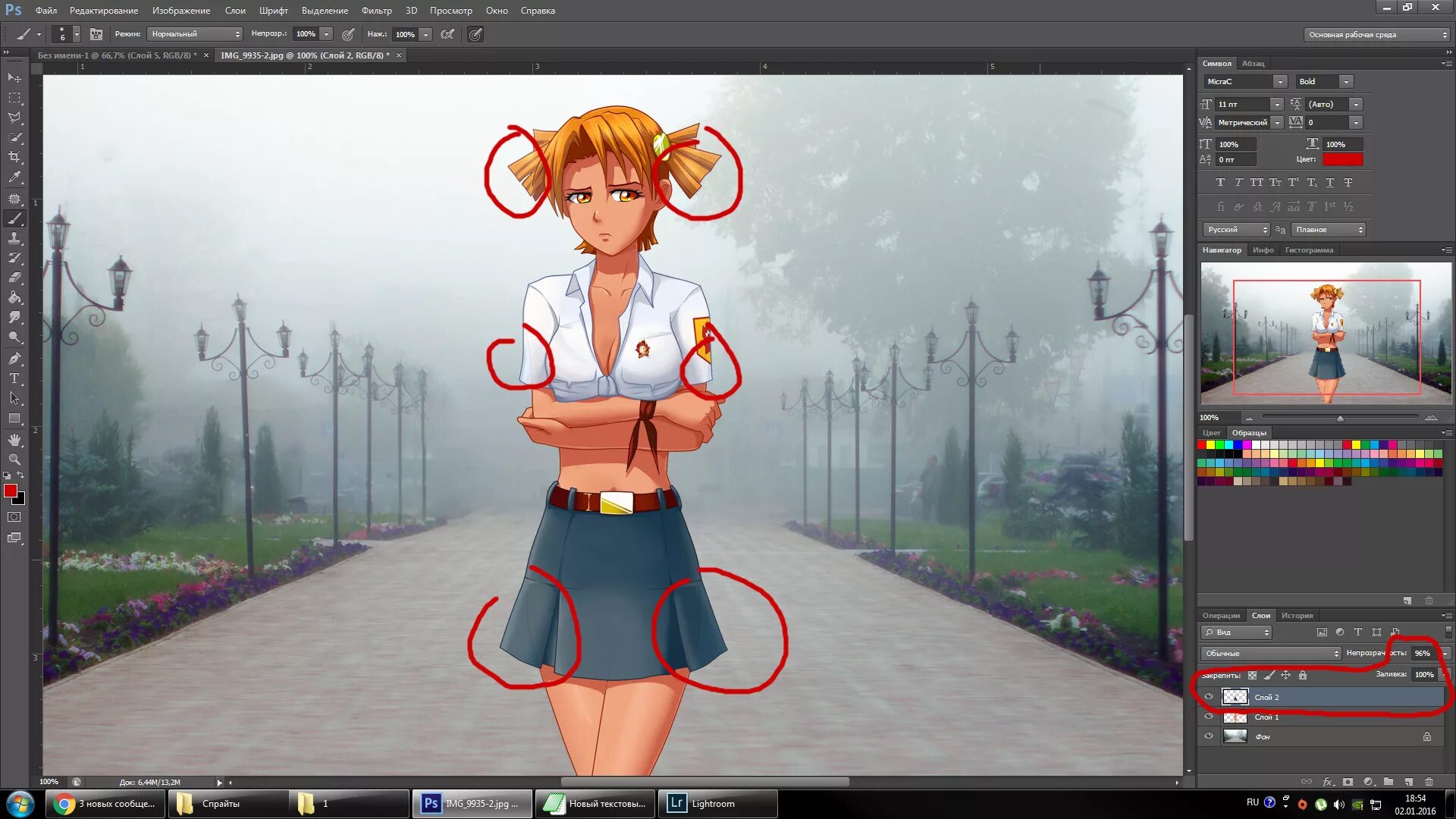
Task: Open the brush panel toggle icon
Action: (96, 34)
